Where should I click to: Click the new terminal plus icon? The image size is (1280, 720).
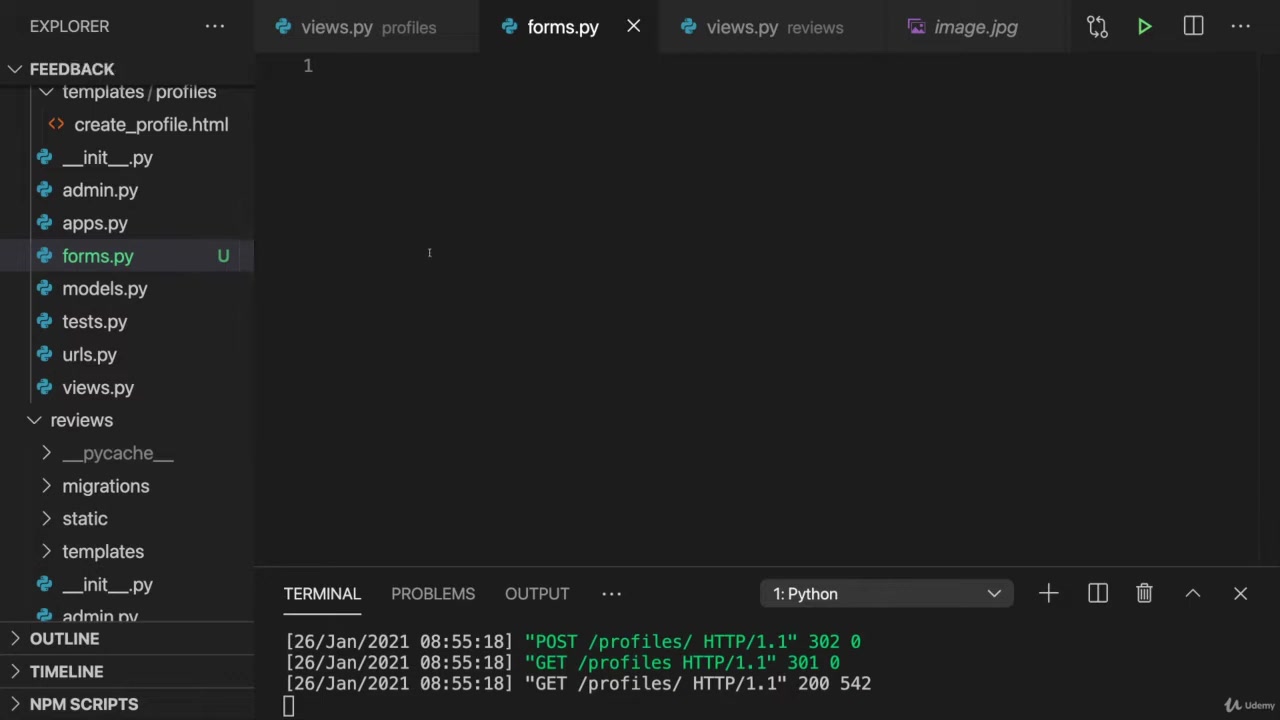1048,594
